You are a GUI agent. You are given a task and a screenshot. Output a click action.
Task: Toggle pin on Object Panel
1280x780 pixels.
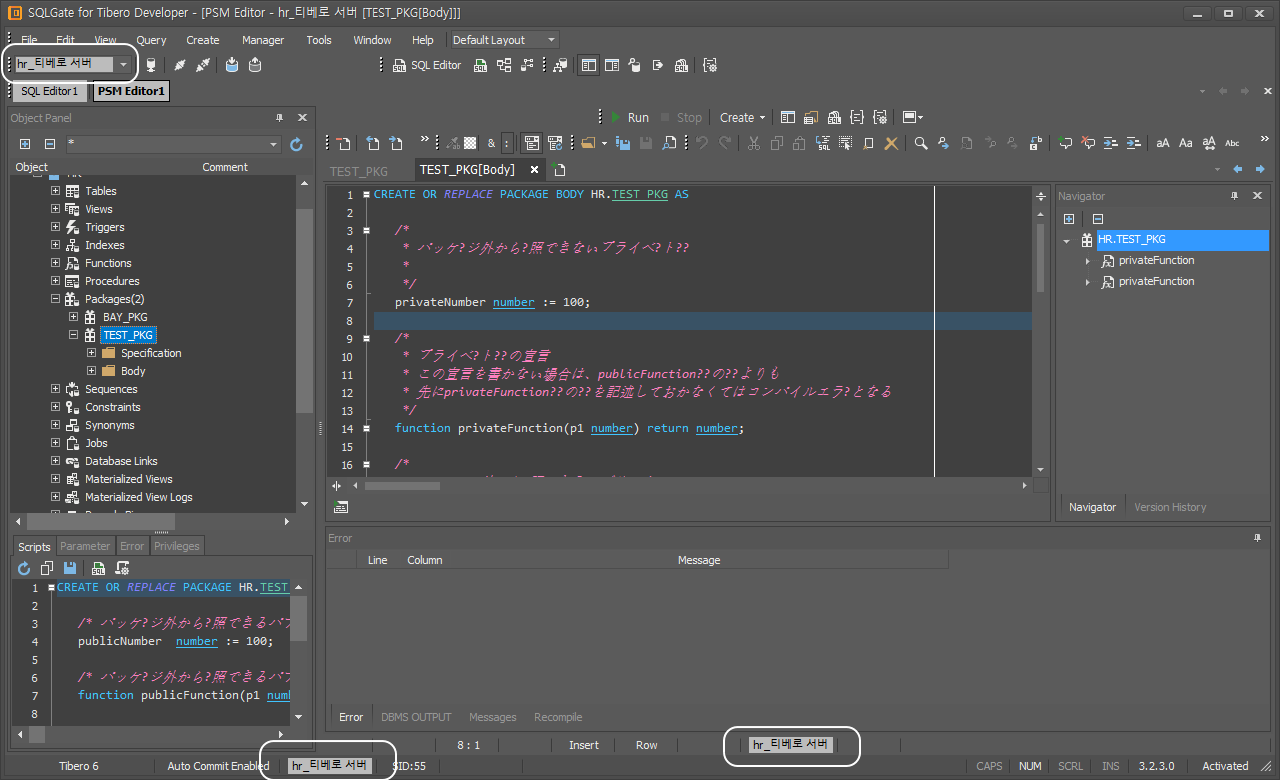280,117
